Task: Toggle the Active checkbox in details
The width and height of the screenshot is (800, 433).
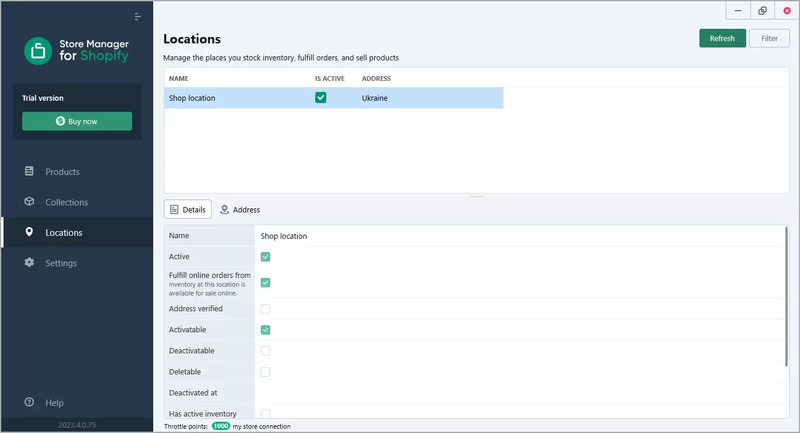Action: click(x=265, y=257)
